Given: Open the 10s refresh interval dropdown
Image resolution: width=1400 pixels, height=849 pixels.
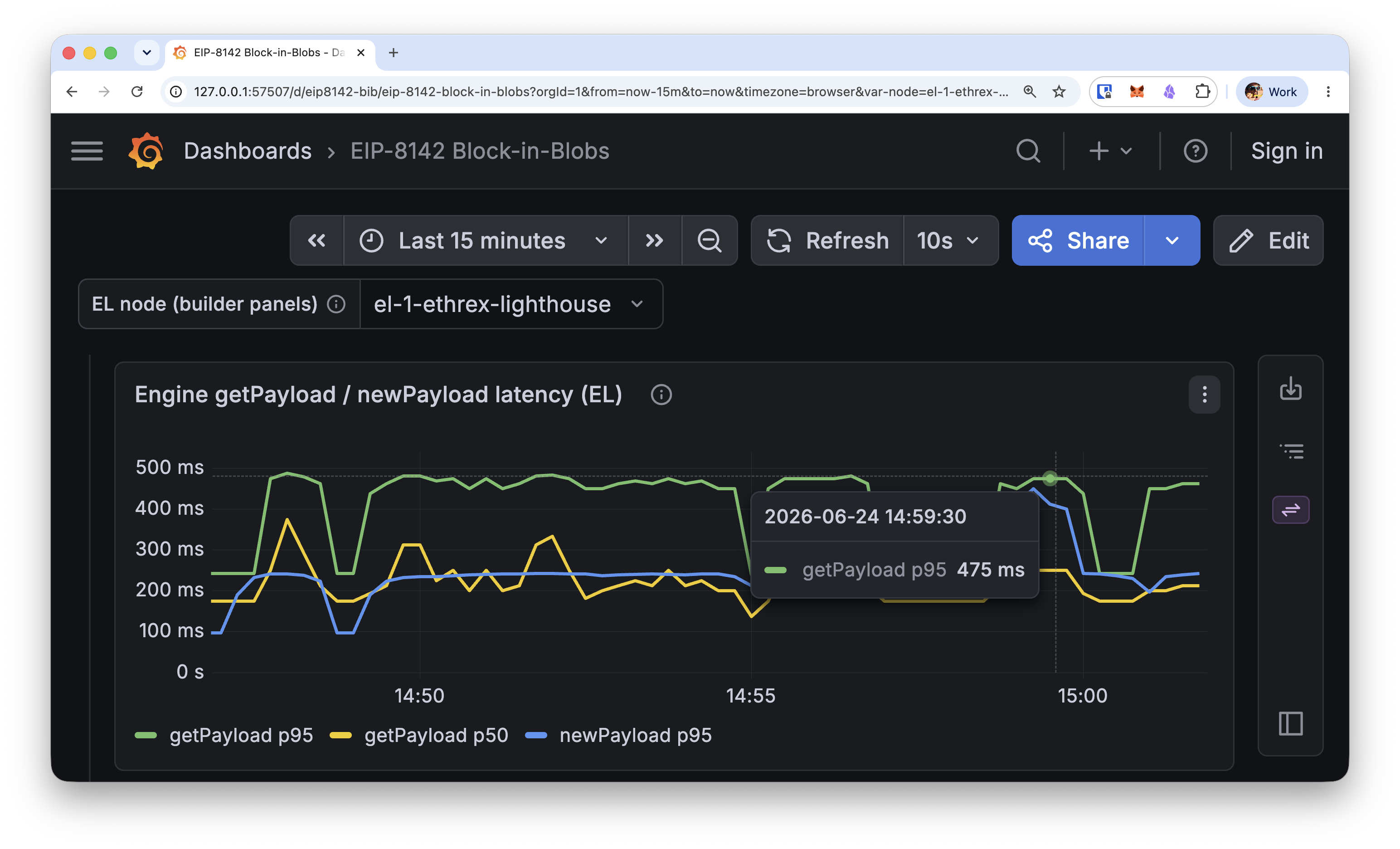Looking at the screenshot, I should [950, 240].
